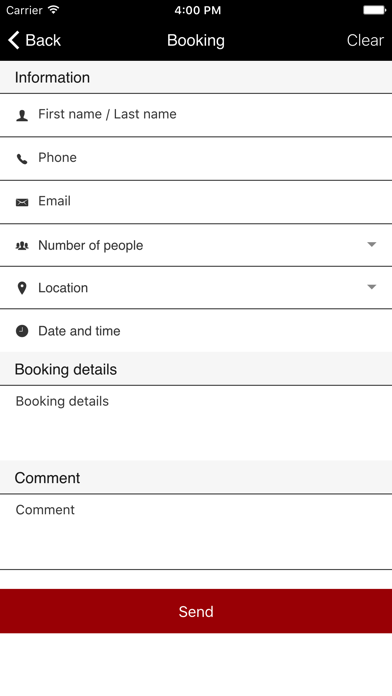Tap the Wi-Fi signal icon in status bar
This screenshot has width=392, height=696.
(x=54, y=10)
